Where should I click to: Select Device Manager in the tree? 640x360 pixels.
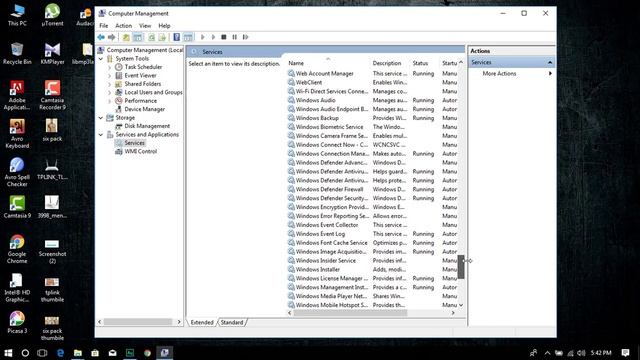pos(144,109)
